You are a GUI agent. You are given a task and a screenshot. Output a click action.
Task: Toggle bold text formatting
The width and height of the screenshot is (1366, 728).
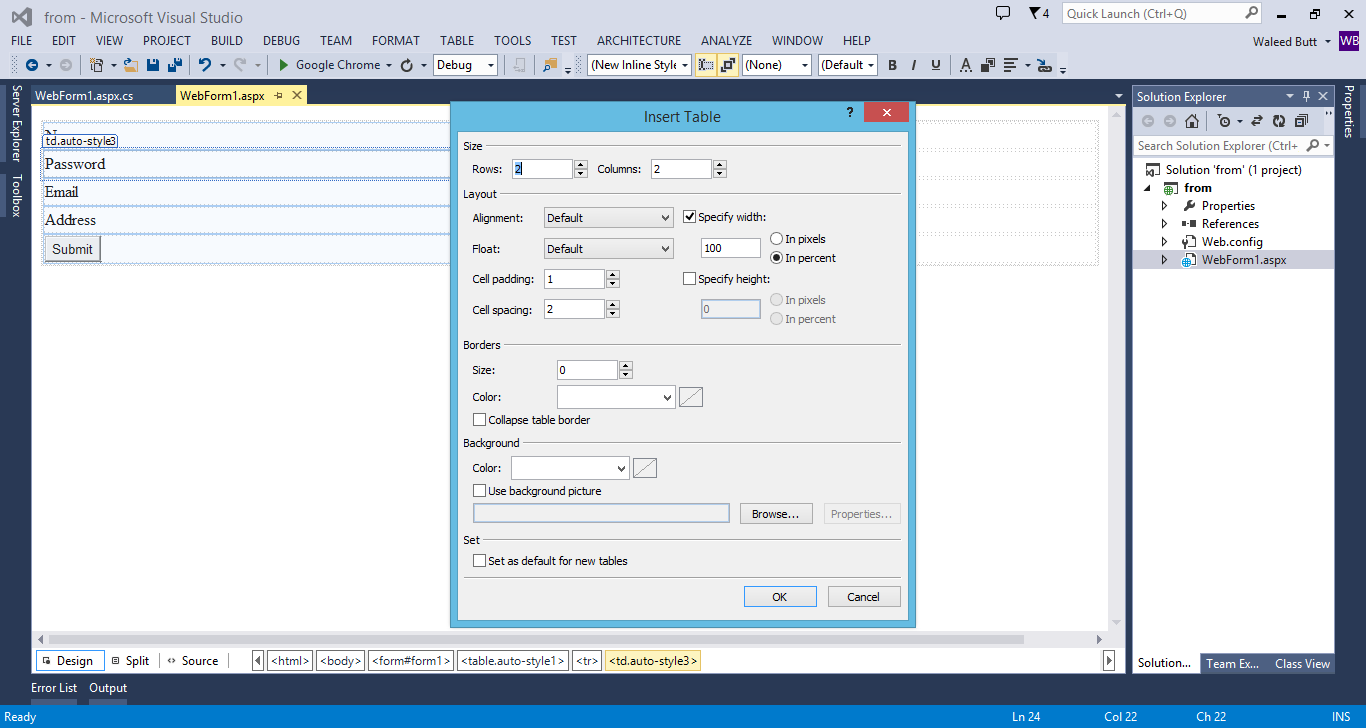tap(891, 64)
